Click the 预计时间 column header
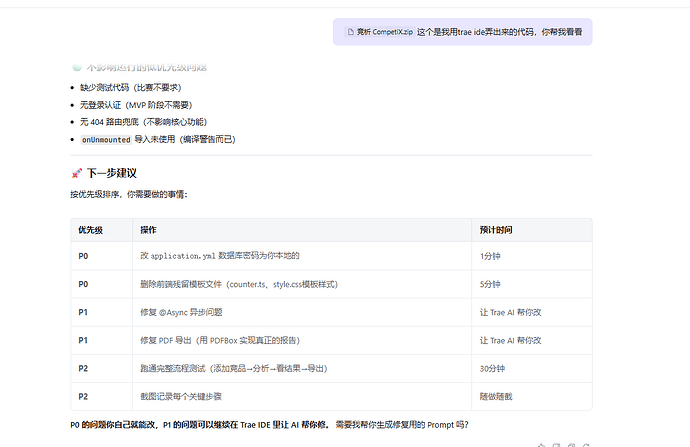The height and width of the screenshot is (447, 690). (496, 230)
